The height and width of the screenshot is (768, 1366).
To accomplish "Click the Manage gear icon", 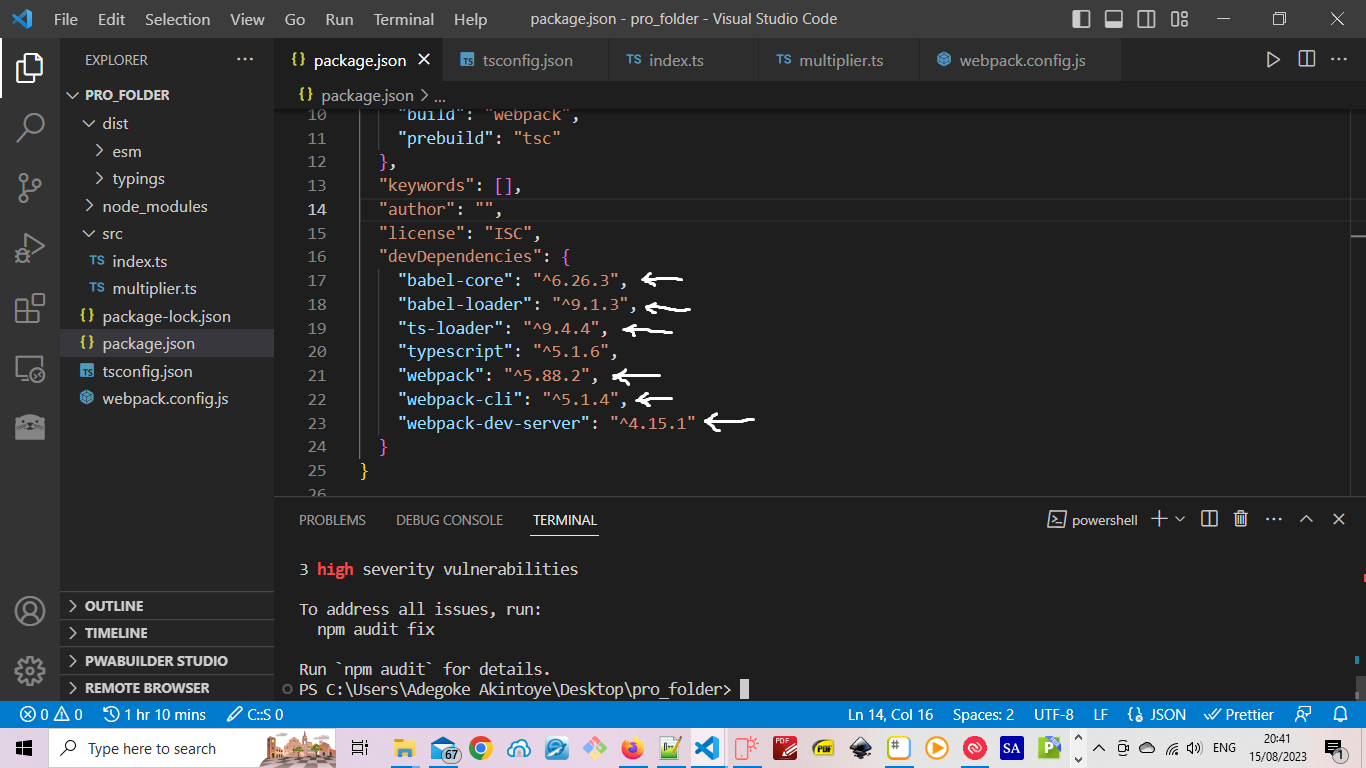I will [x=30, y=670].
